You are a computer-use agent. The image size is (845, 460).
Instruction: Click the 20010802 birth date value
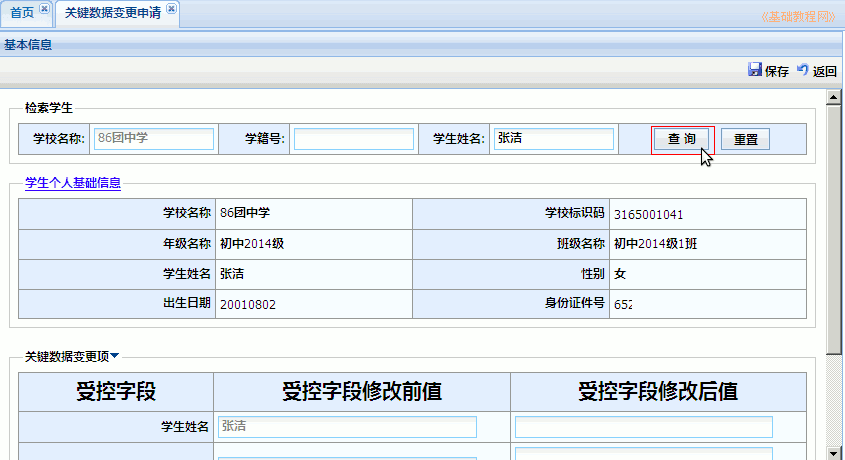tap(247, 304)
